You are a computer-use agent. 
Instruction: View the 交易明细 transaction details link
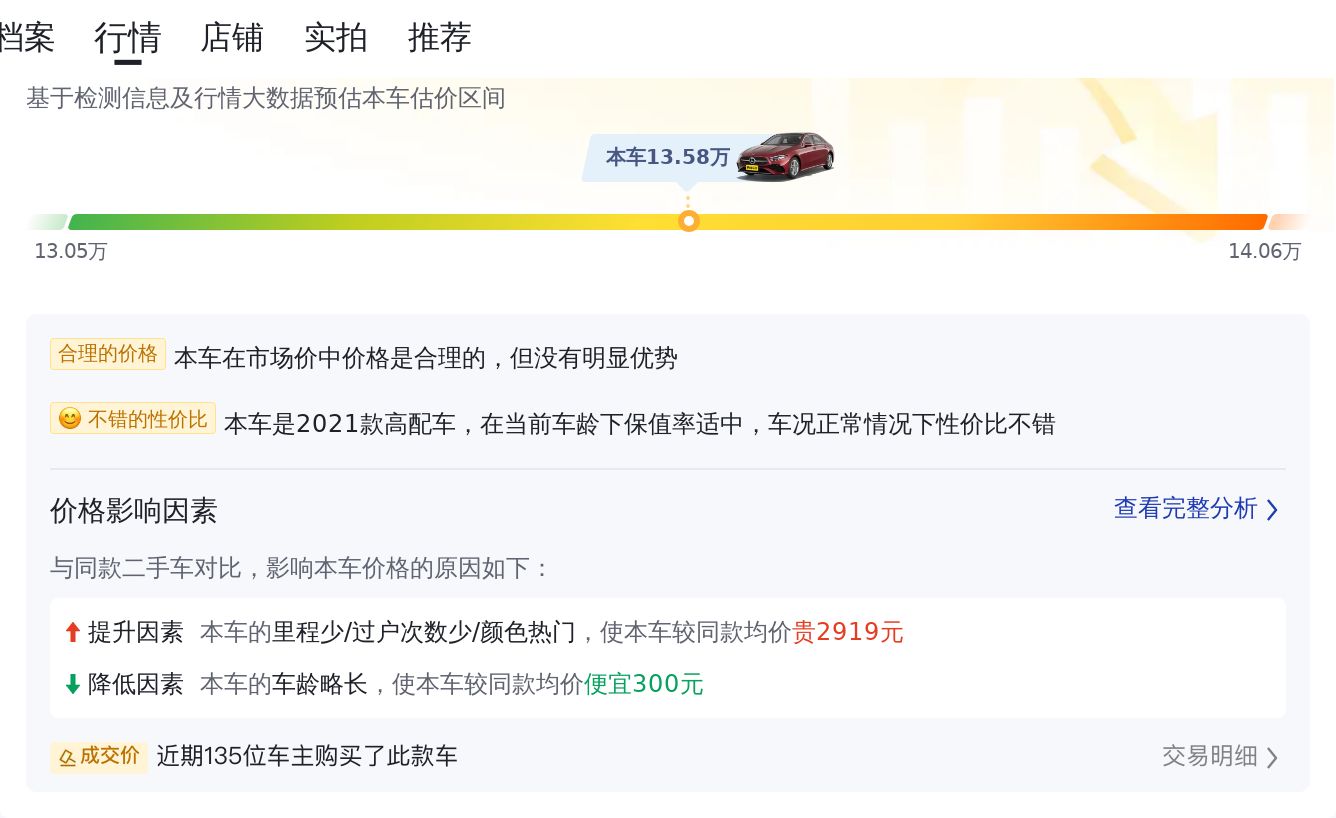tap(1210, 756)
